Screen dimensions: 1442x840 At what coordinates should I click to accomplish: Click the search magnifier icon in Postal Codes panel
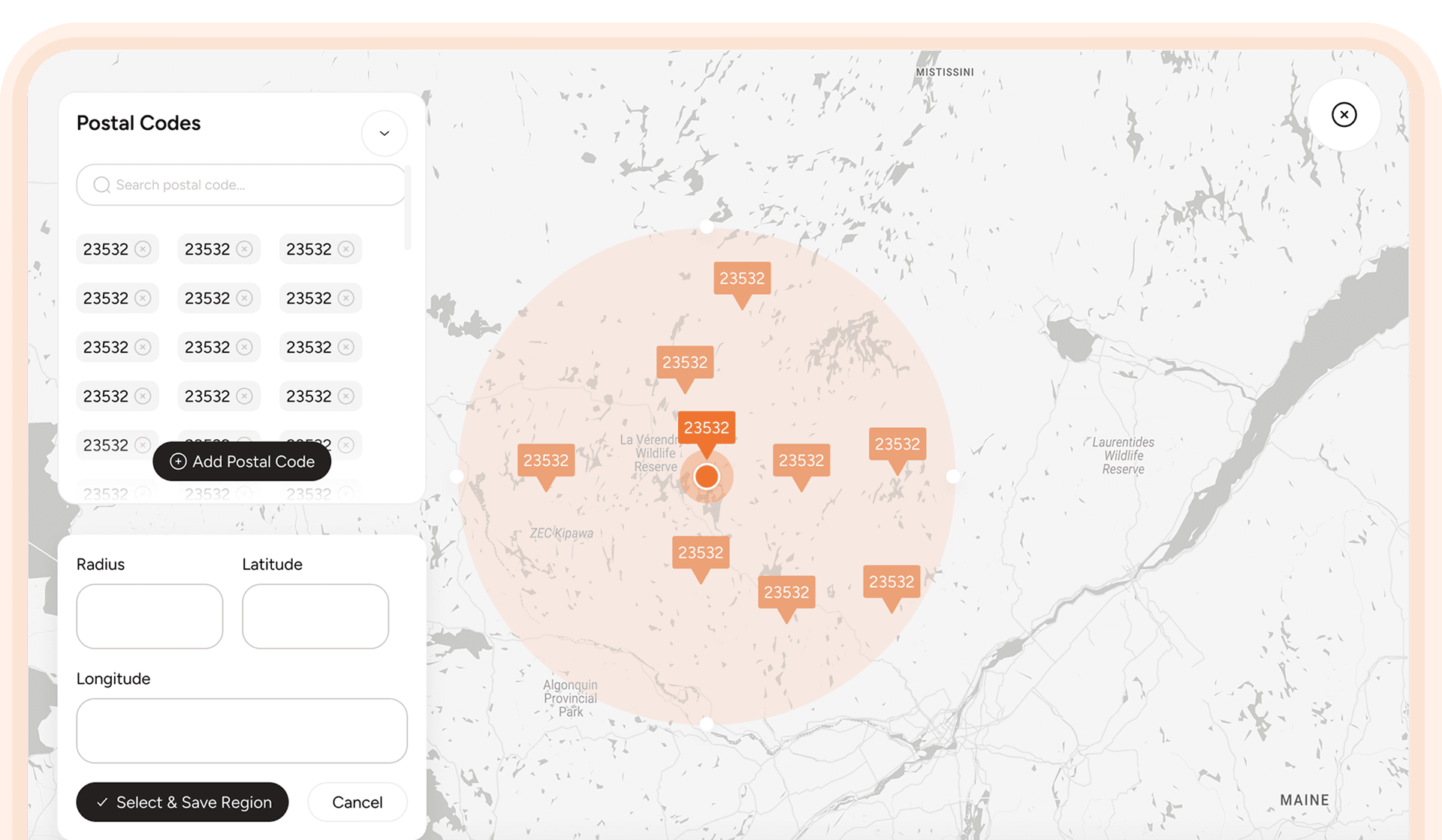coord(101,185)
